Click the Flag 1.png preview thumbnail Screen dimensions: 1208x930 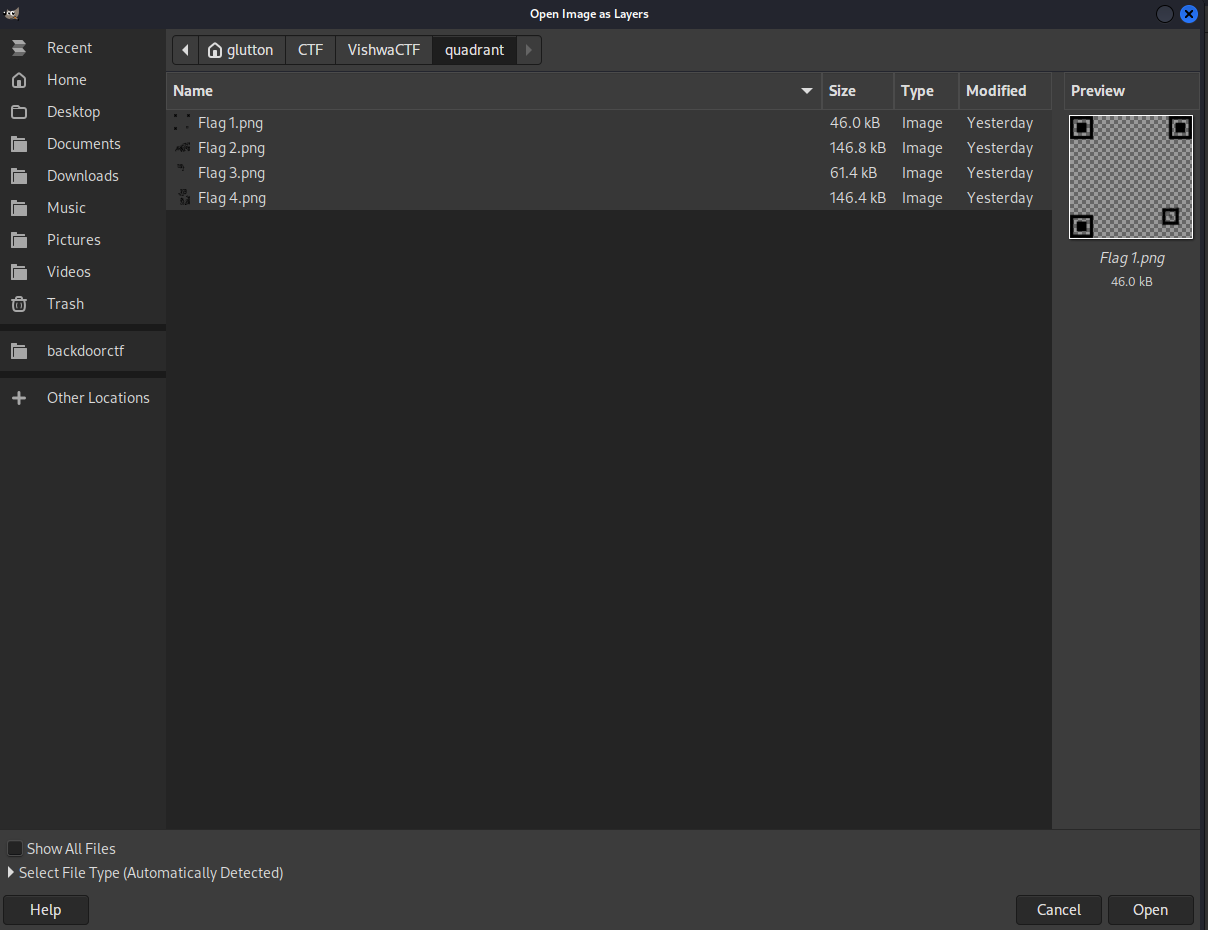(x=1131, y=177)
